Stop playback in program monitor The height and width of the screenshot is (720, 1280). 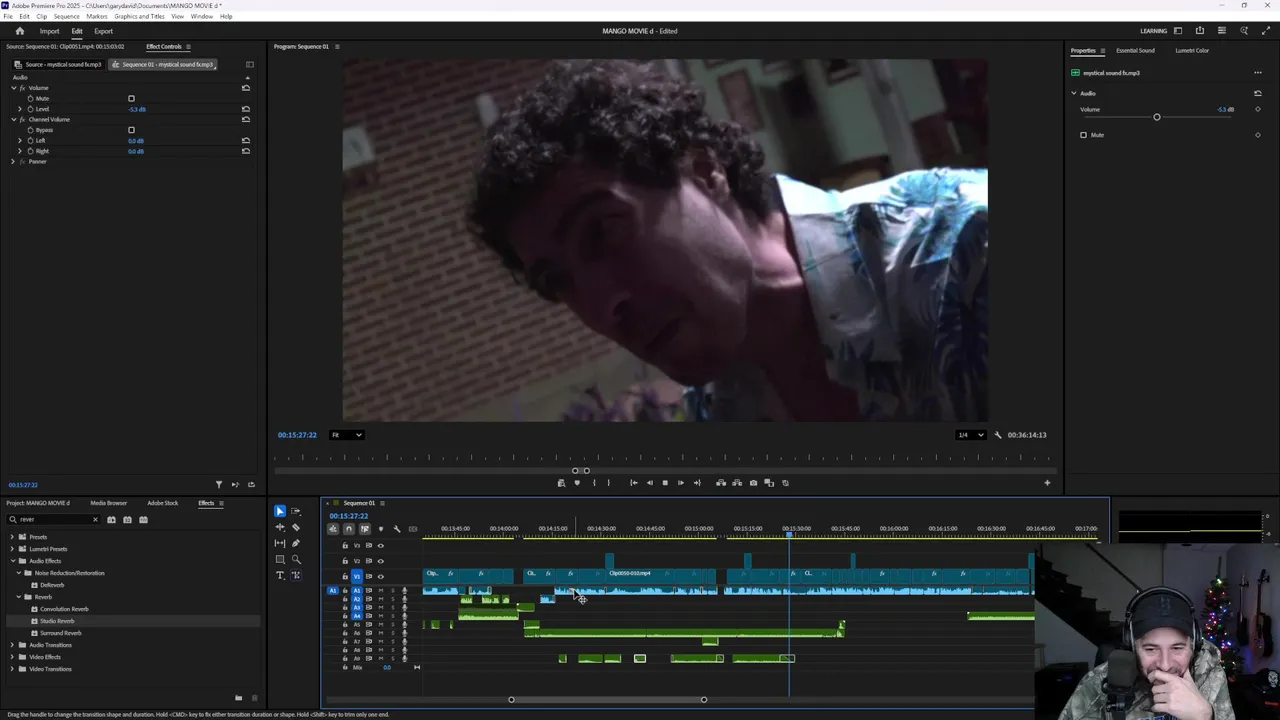pyautogui.click(x=665, y=483)
